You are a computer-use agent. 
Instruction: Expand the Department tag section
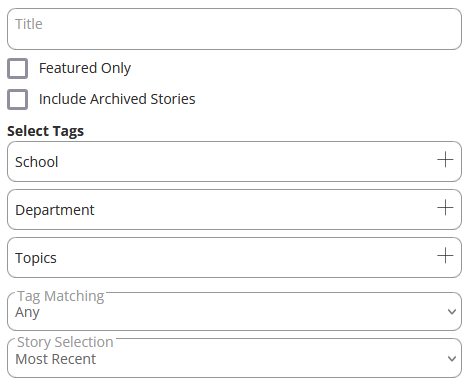click(234, 210)
